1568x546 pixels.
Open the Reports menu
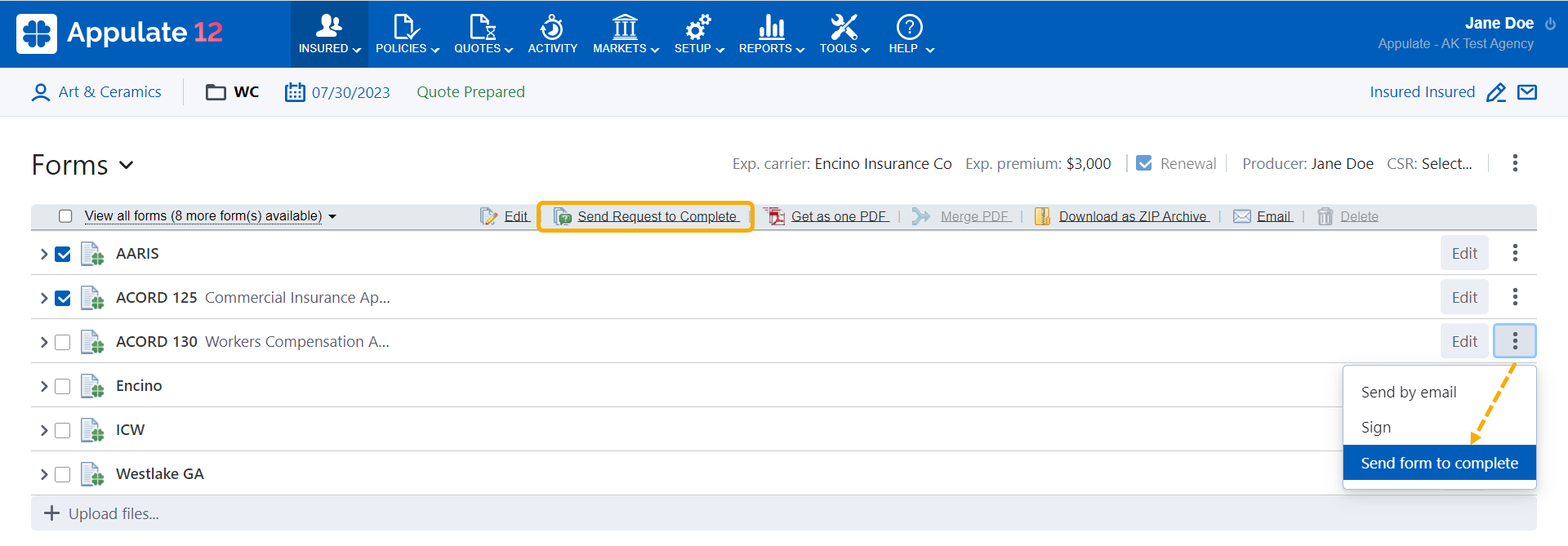(x=771, y=34)
